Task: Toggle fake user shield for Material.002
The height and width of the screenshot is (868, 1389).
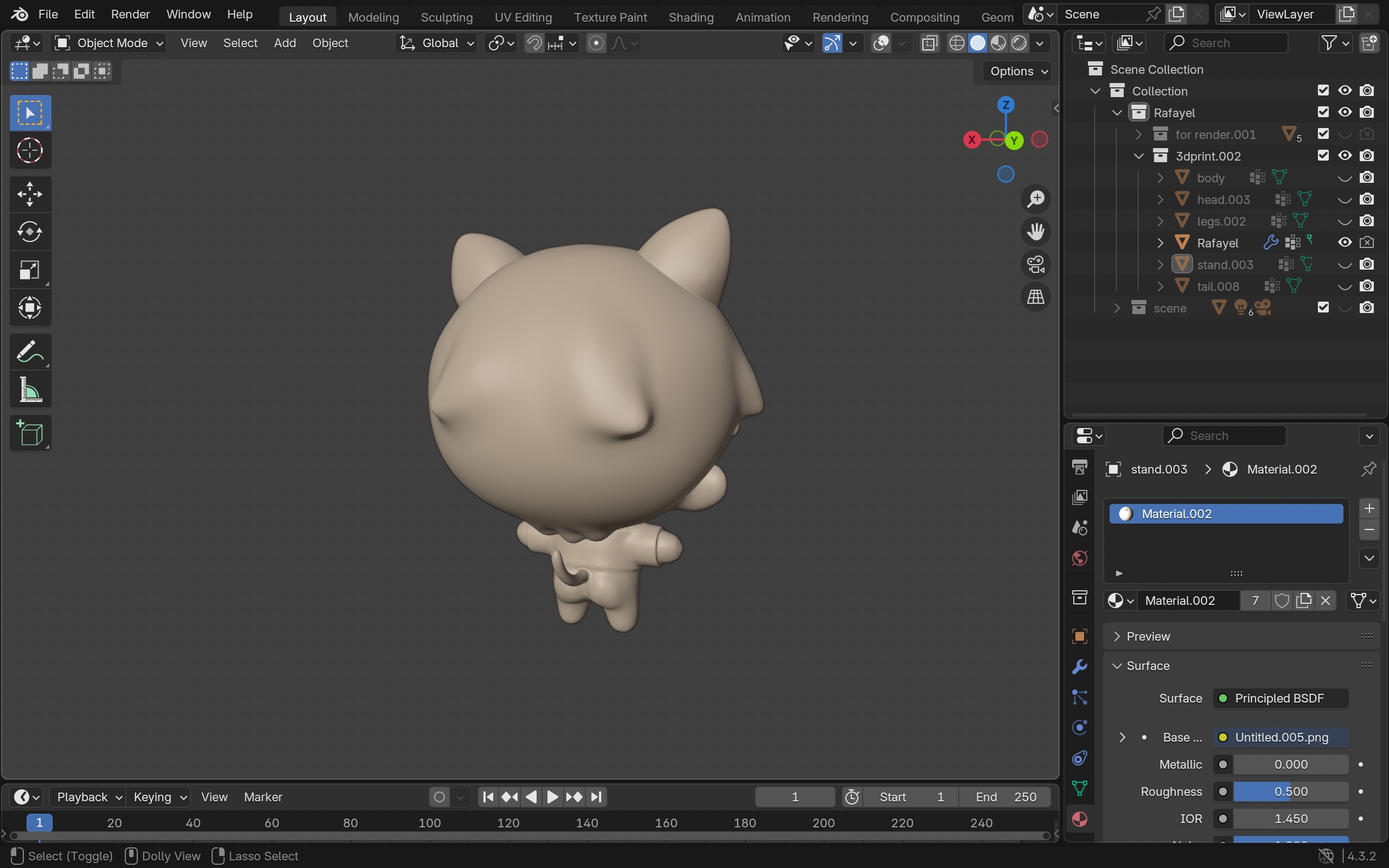Action: (x=1282, y=601)
